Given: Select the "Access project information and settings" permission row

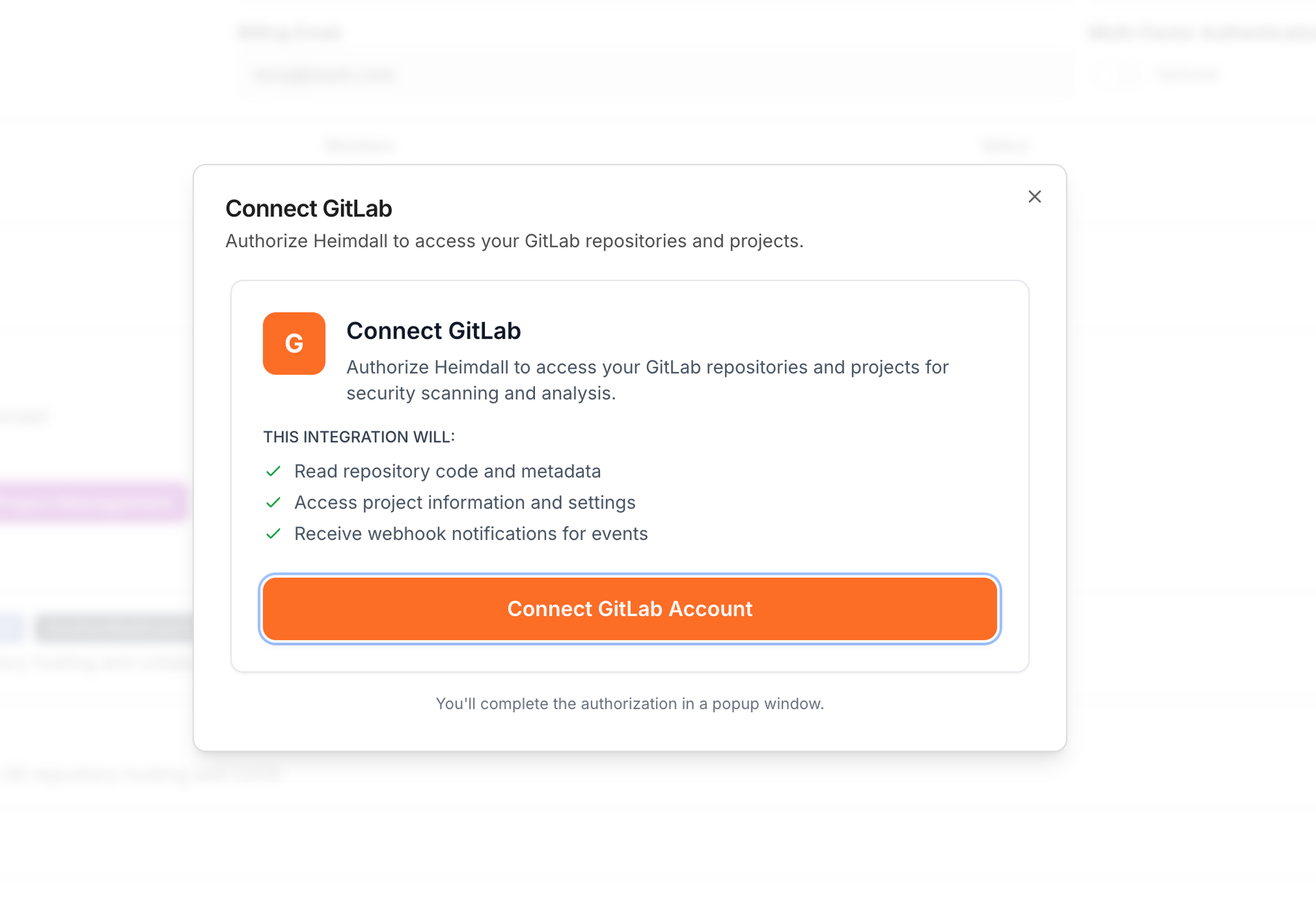Looking at the screenshot, I should [465, 502].
